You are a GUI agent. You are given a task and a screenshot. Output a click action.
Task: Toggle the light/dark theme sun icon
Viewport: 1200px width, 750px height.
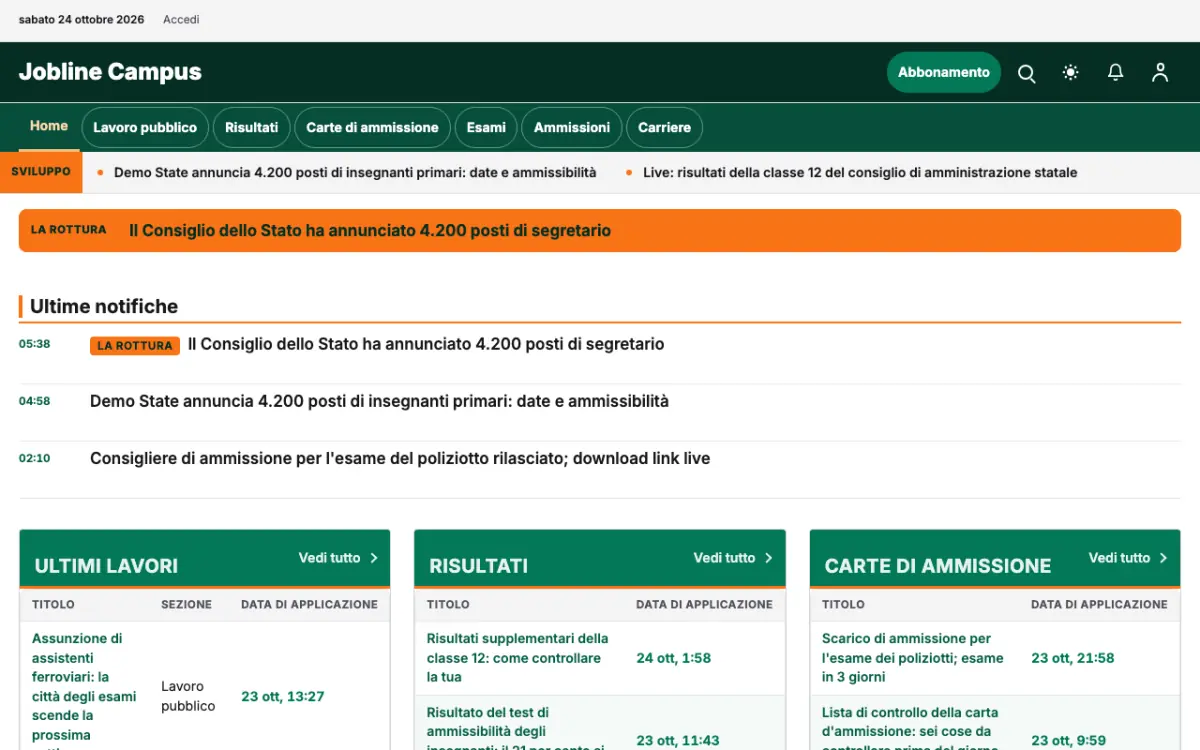1071,73
